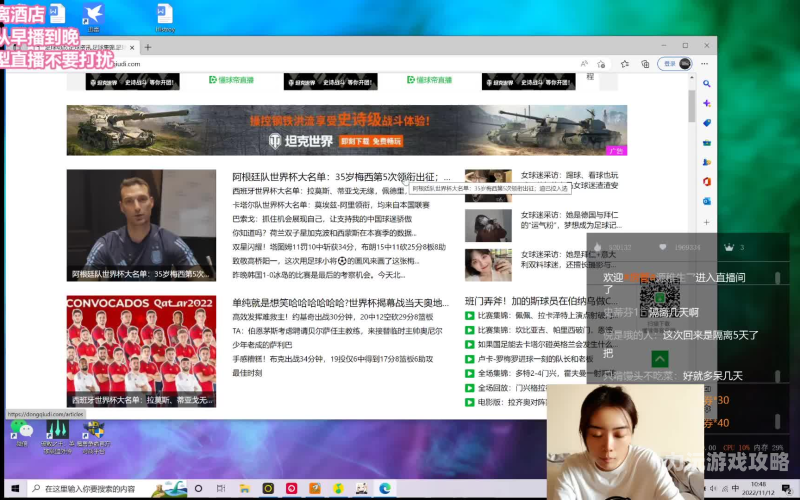Close the current browser tab

click(x=132, y=47)
